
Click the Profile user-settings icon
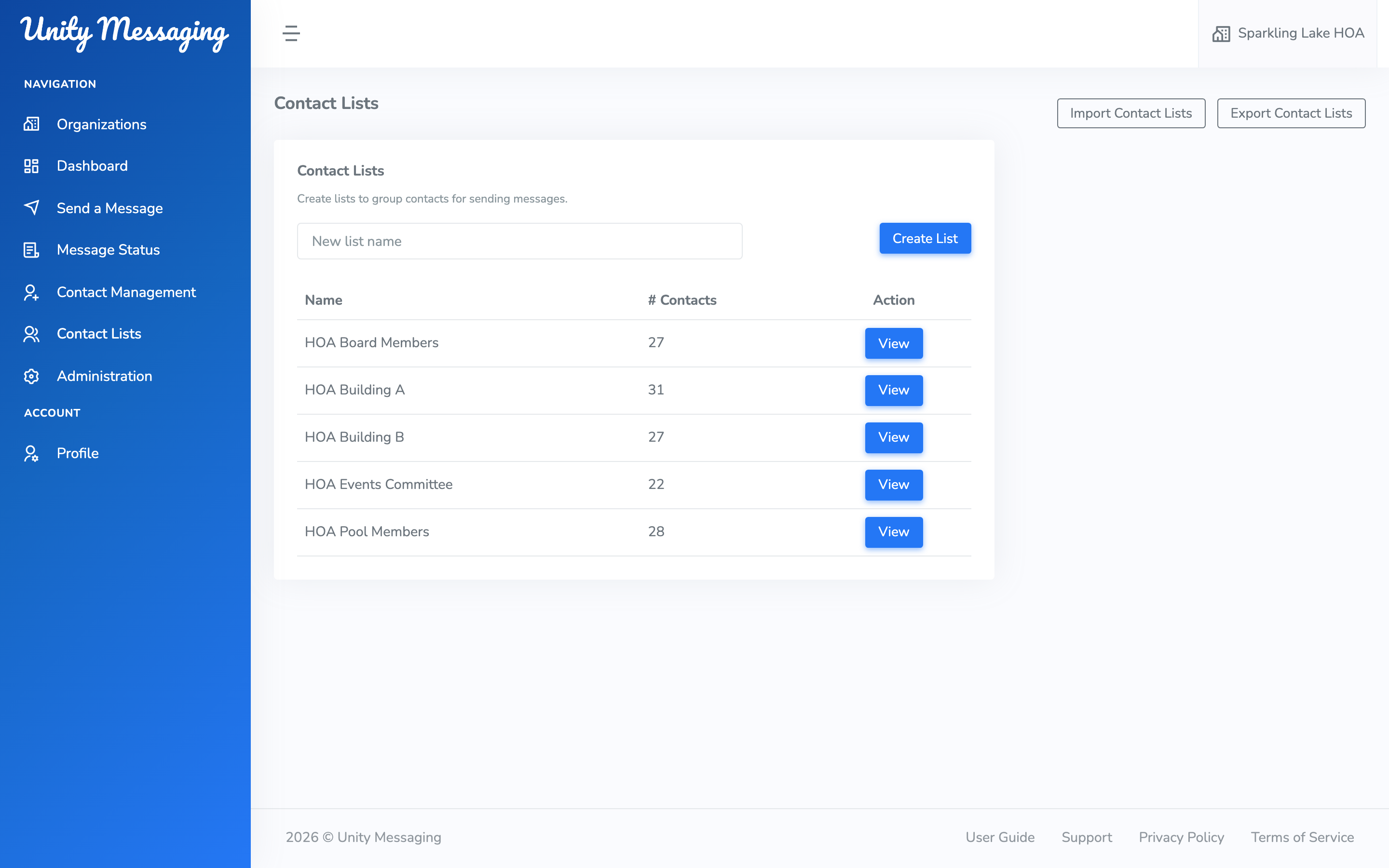point(31,453)
